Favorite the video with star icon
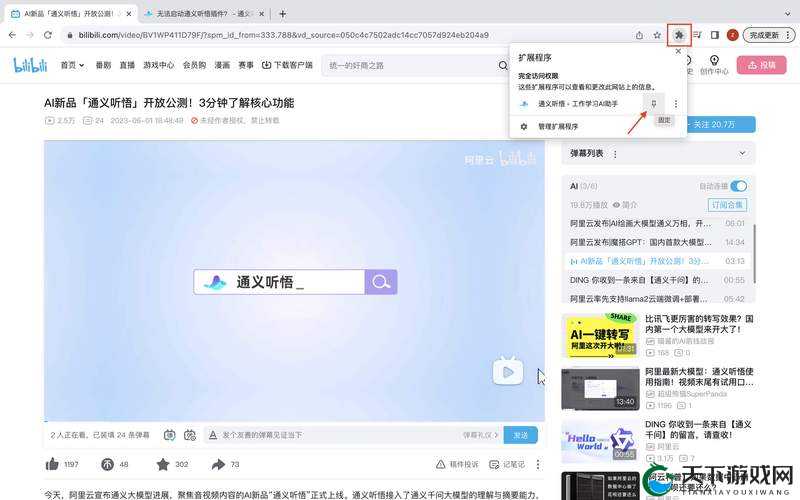 pos(163,464)
